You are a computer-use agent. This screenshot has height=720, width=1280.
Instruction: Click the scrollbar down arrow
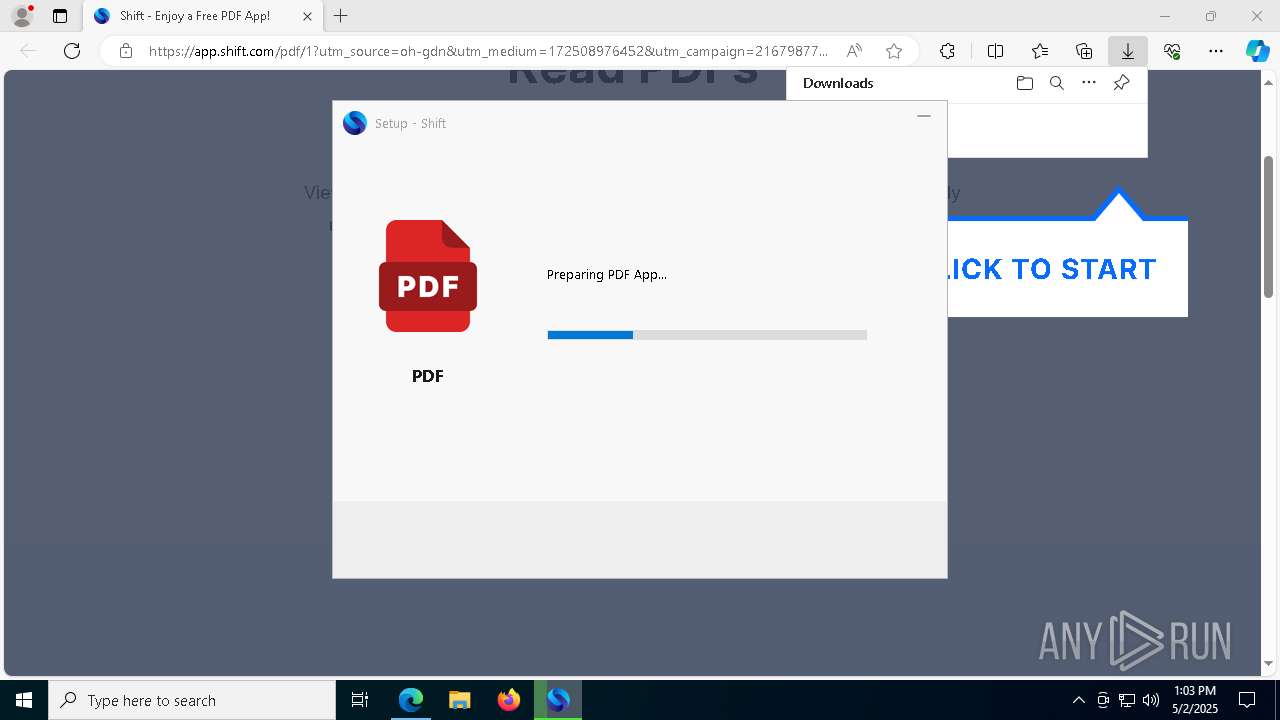(x=1269, y=664)
